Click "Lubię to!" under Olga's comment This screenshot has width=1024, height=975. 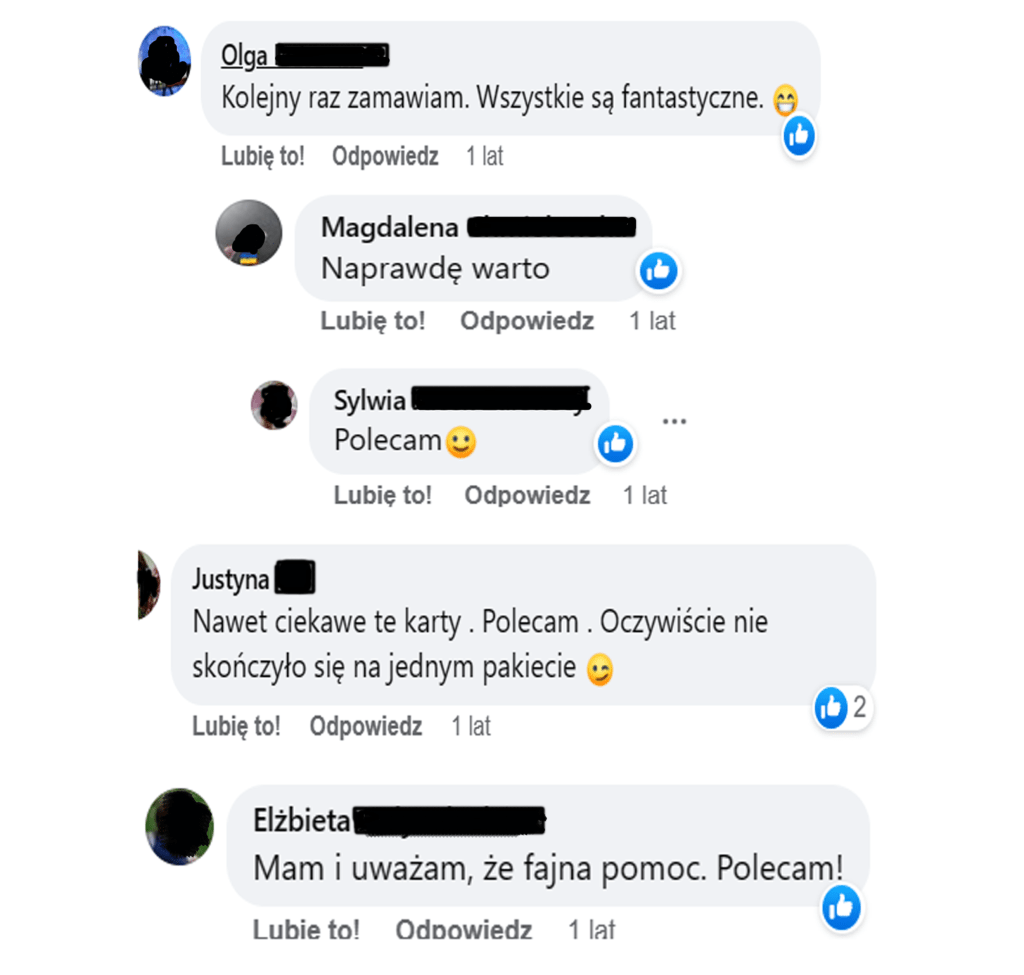[263, 157]
